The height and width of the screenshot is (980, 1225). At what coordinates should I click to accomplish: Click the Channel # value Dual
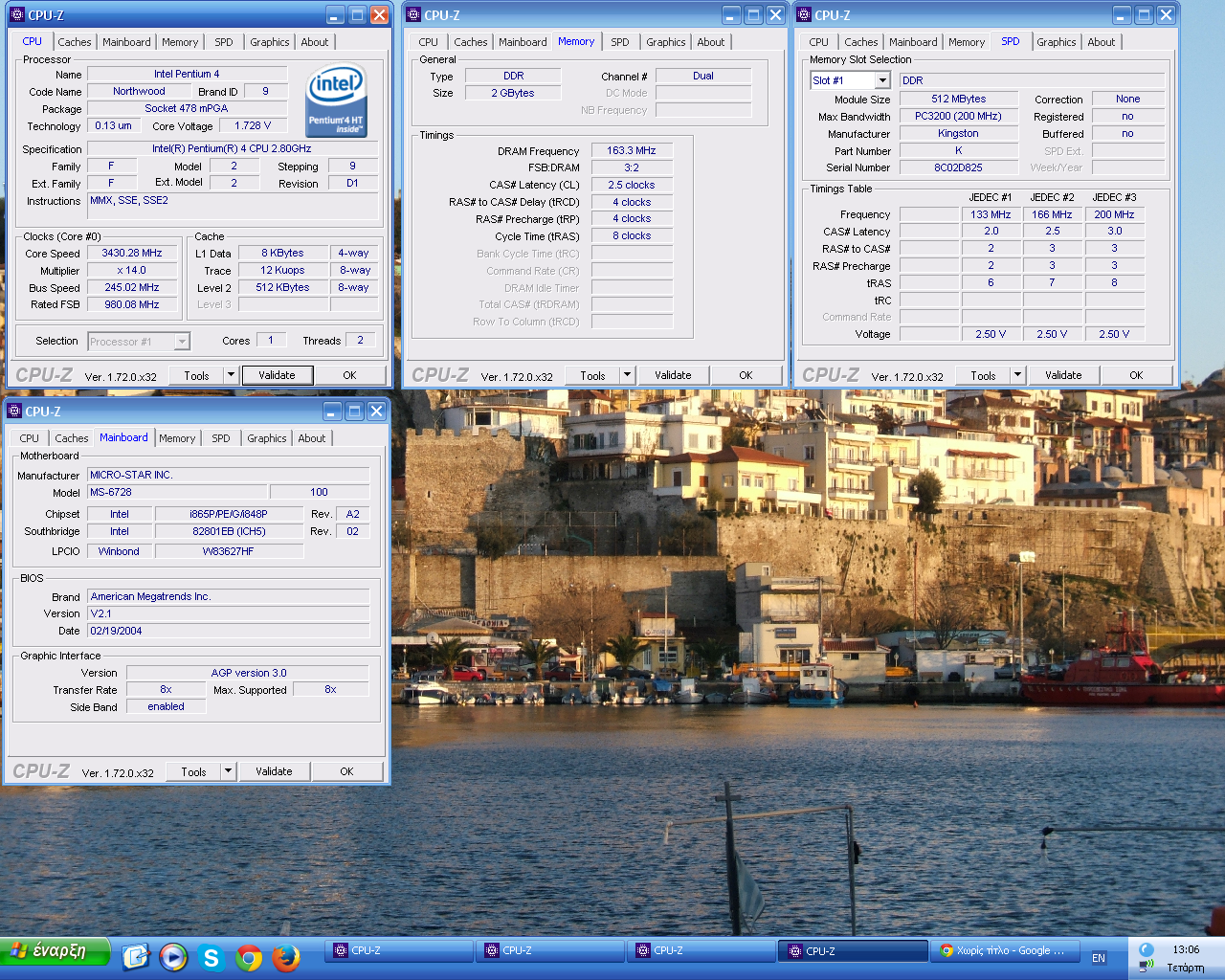point(703,76)
